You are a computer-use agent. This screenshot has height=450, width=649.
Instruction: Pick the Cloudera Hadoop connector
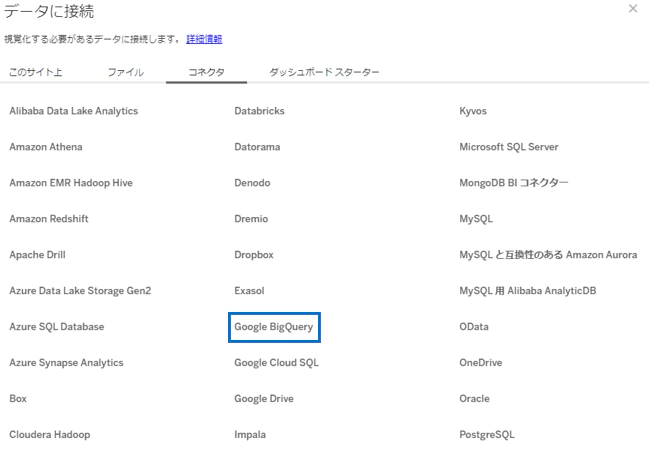click(49, 435)
